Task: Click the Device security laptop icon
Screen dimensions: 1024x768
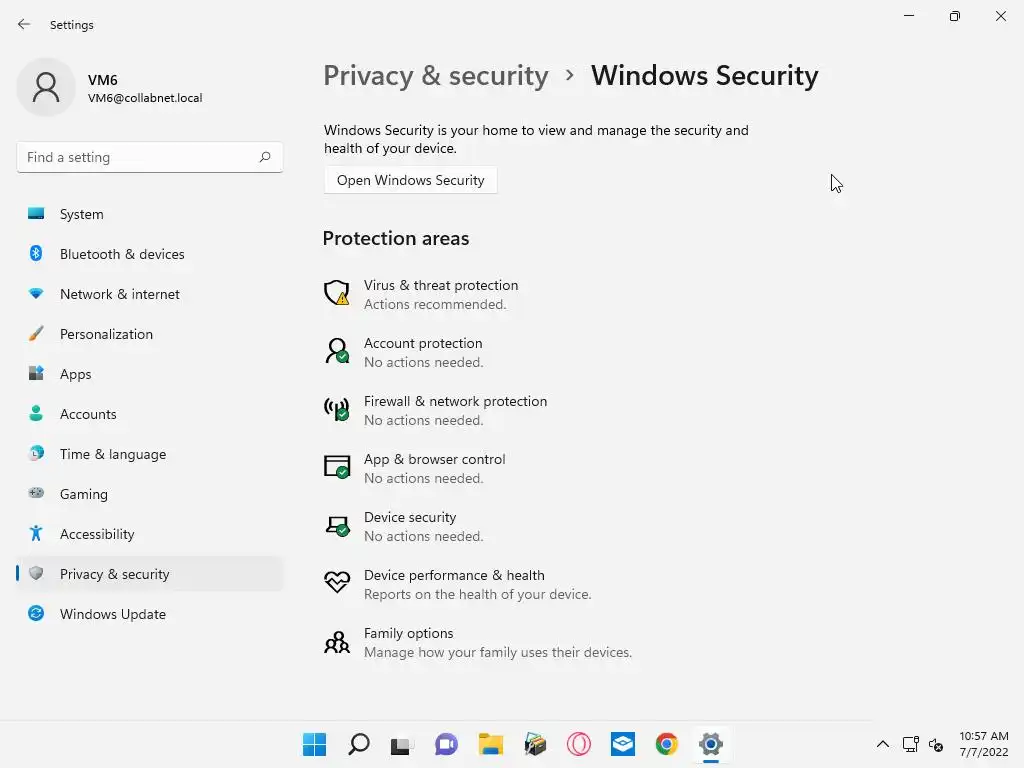Action: [337, 525]
